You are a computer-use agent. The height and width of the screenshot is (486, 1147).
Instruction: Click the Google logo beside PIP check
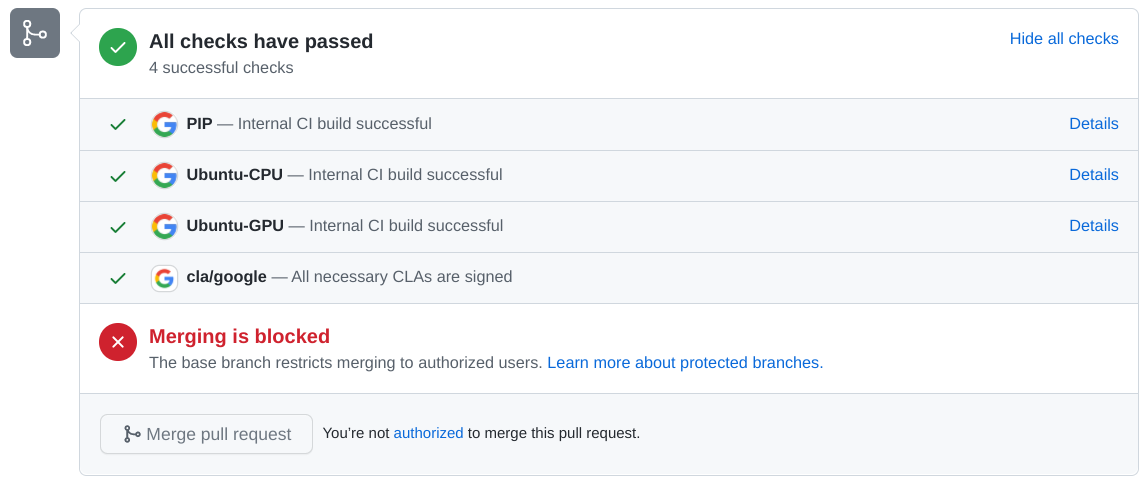[164, 124]
